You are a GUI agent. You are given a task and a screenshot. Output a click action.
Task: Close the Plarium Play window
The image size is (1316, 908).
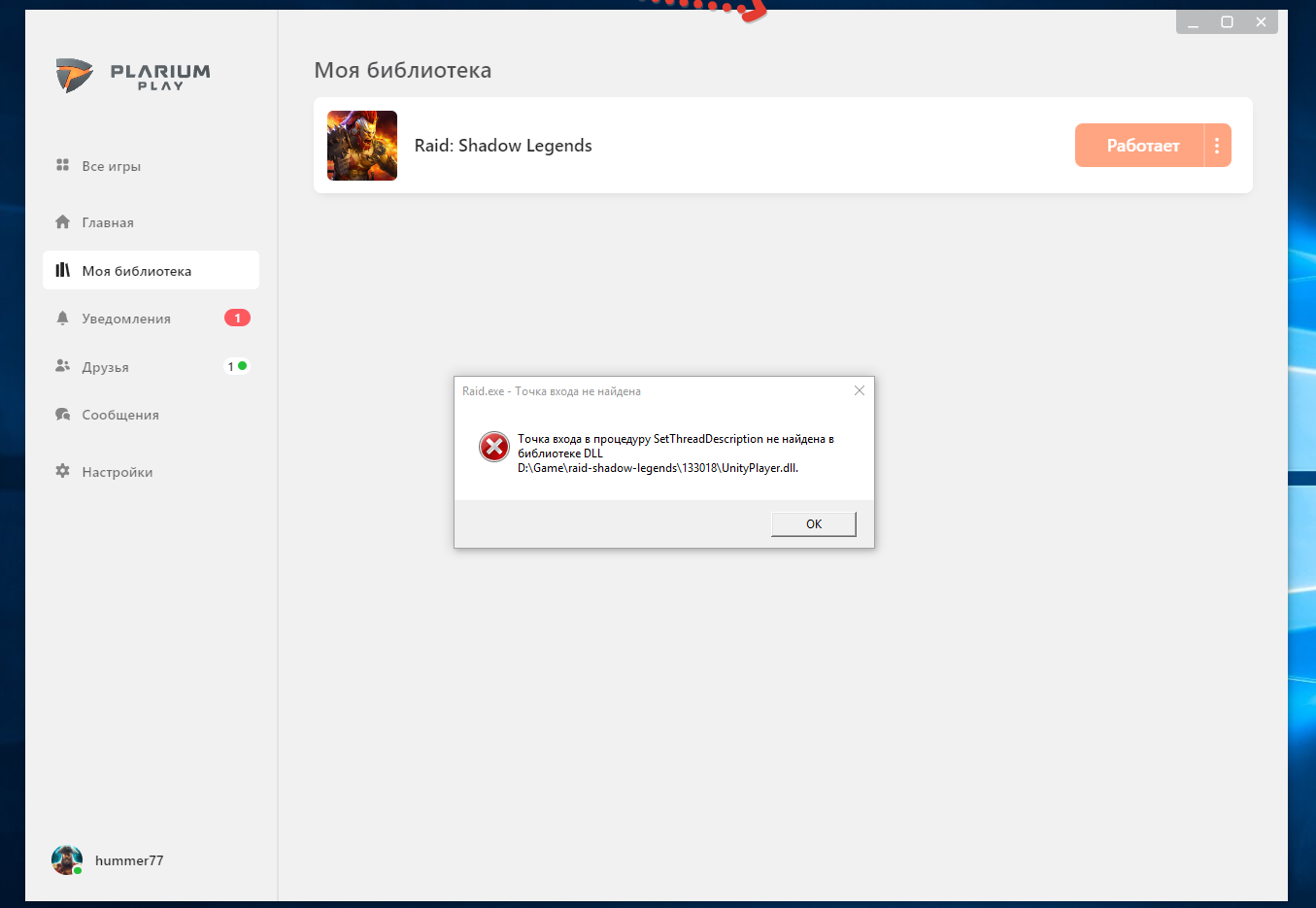tap(1261, 21)
